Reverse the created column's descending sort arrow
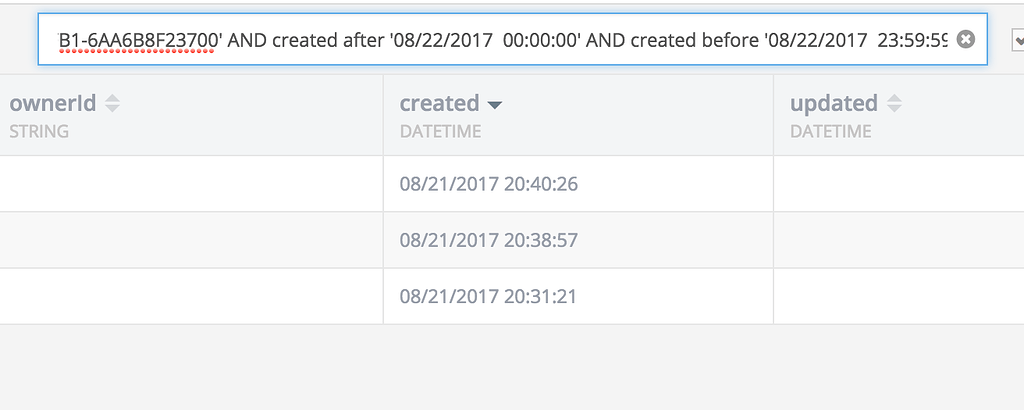 point(494,104)
